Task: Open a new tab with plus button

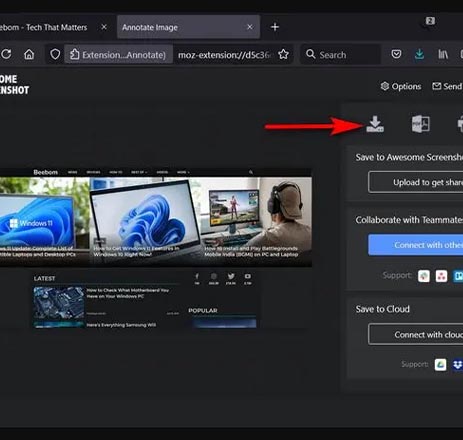Action: [x=275, y=27]
